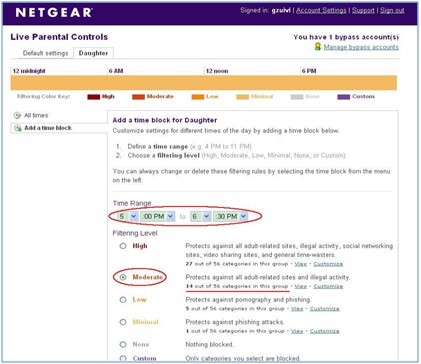Click the Live Parental Controls heading

coord(59,37)
